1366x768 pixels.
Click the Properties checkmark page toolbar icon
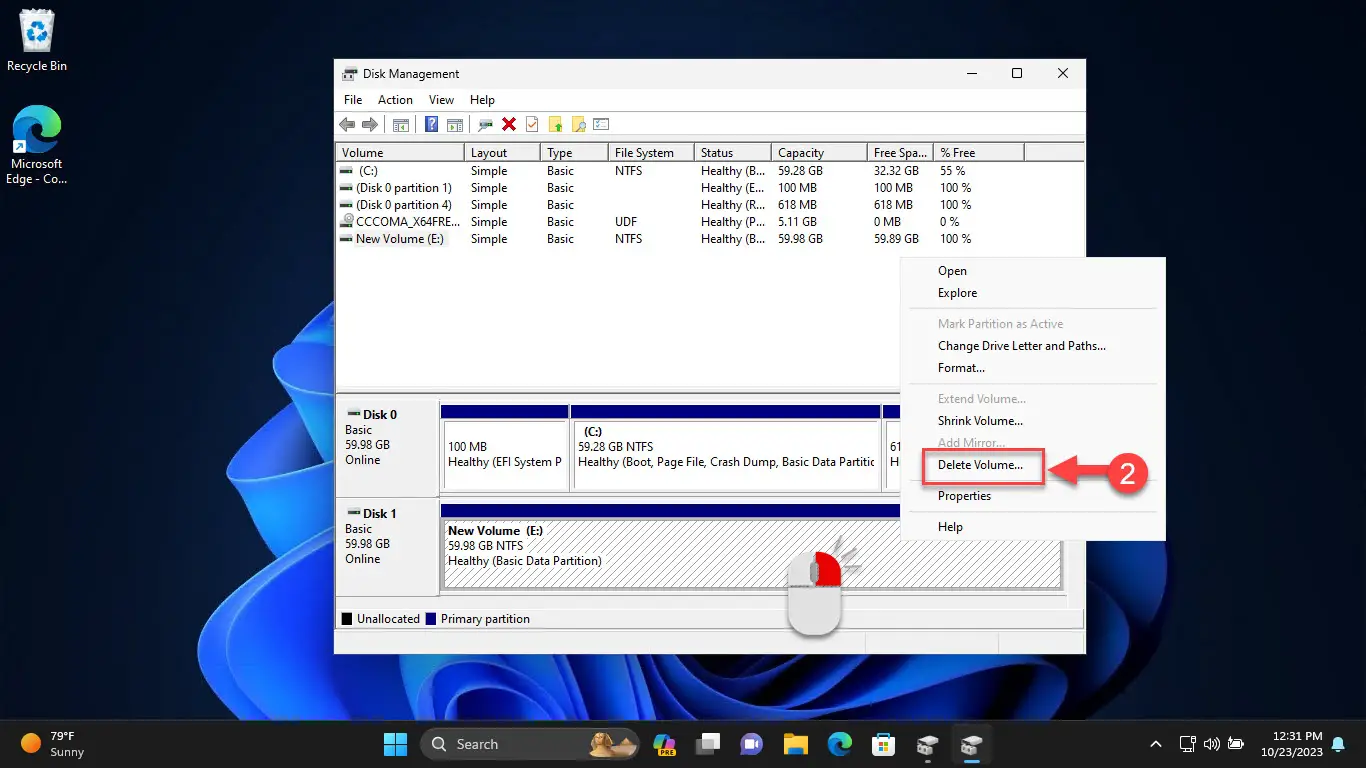[532, 125]
